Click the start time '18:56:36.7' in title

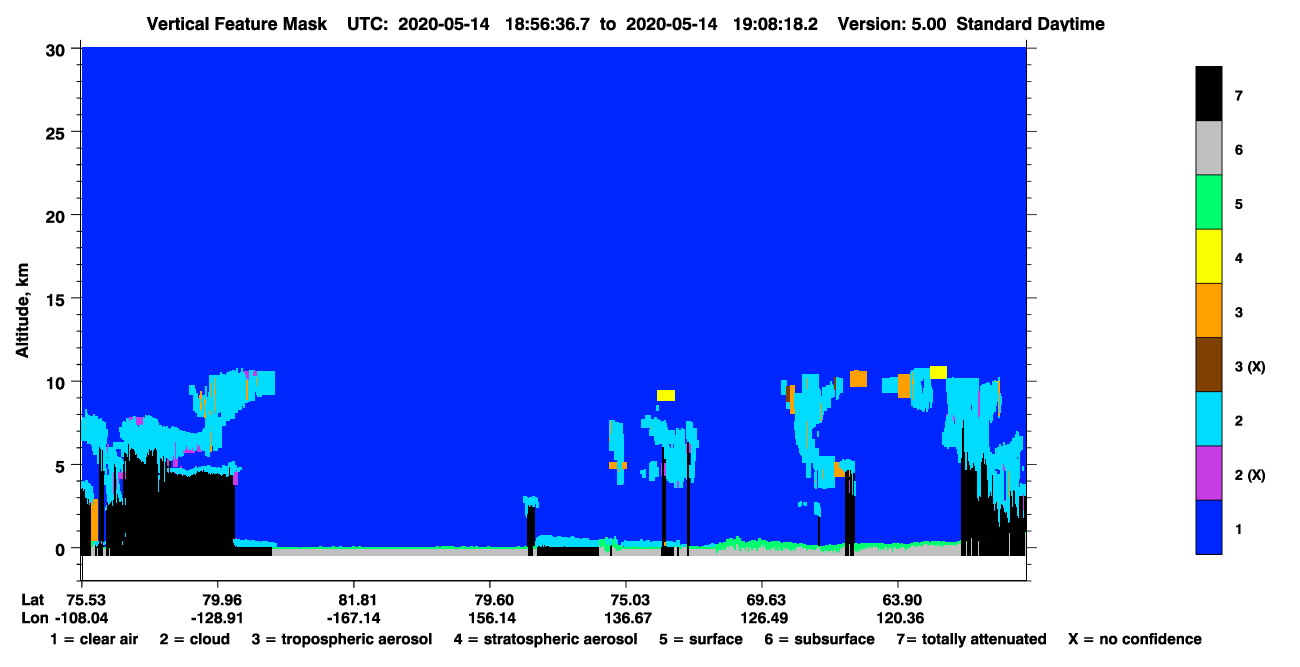click(545, 24)
